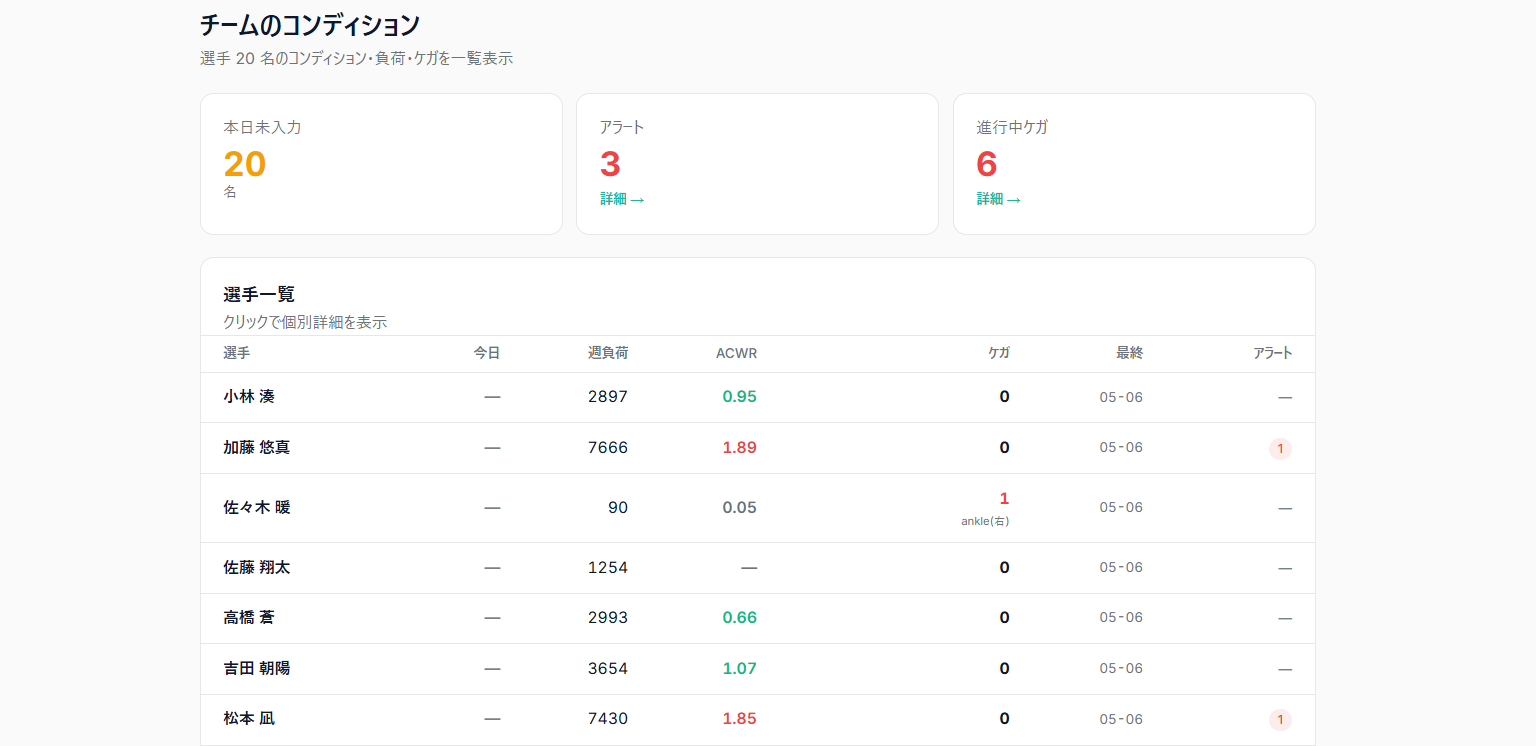Click the 最終 column header
Image resolution: width=1536 pixels, height=746 pixels.
coord(1129,353)
